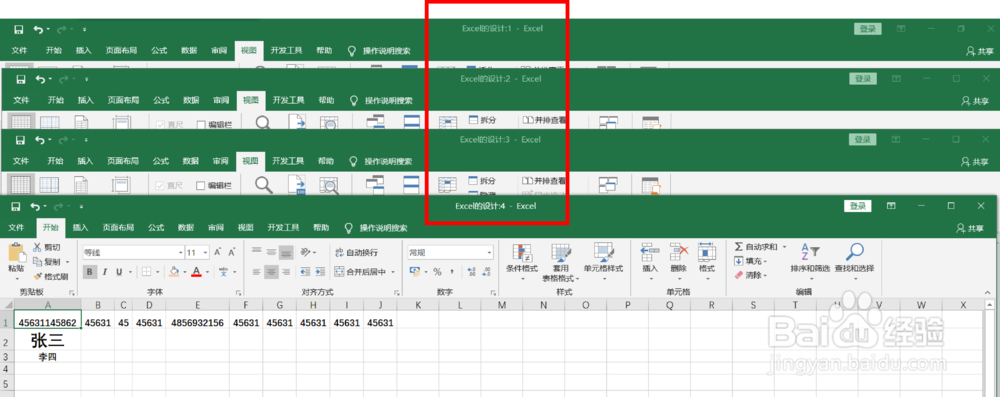1000x397 pixels.
Task: Select bottom align icon
Action: (x=286, y=252)
